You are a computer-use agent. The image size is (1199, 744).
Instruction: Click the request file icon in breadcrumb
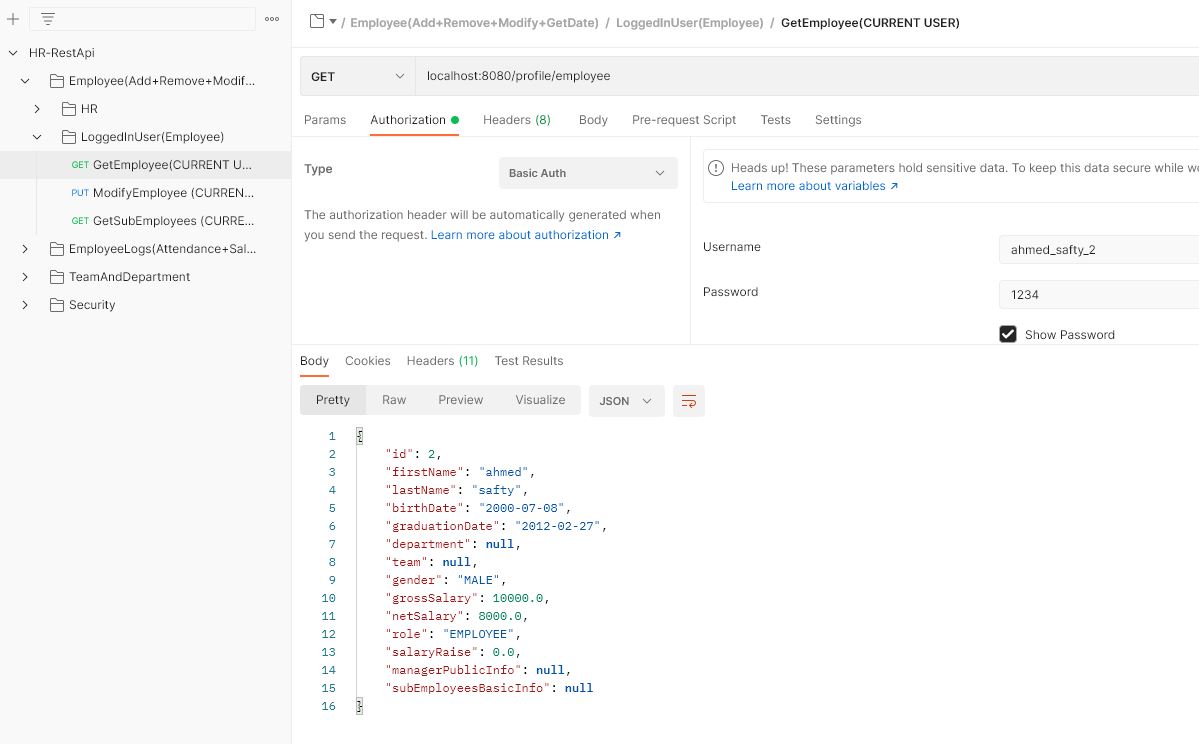coord(317,21)
